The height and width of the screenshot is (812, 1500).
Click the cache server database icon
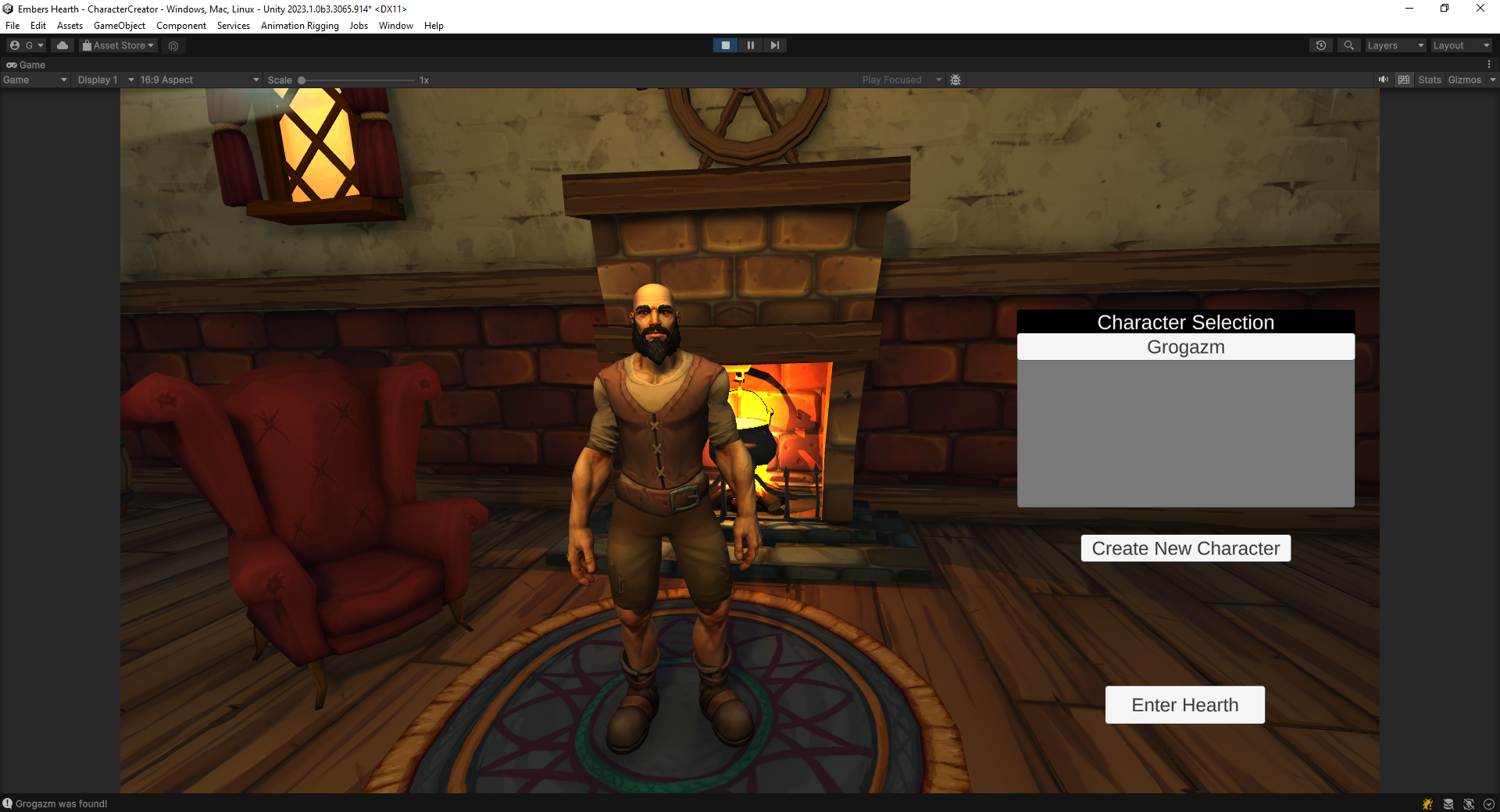(1448, 803)
